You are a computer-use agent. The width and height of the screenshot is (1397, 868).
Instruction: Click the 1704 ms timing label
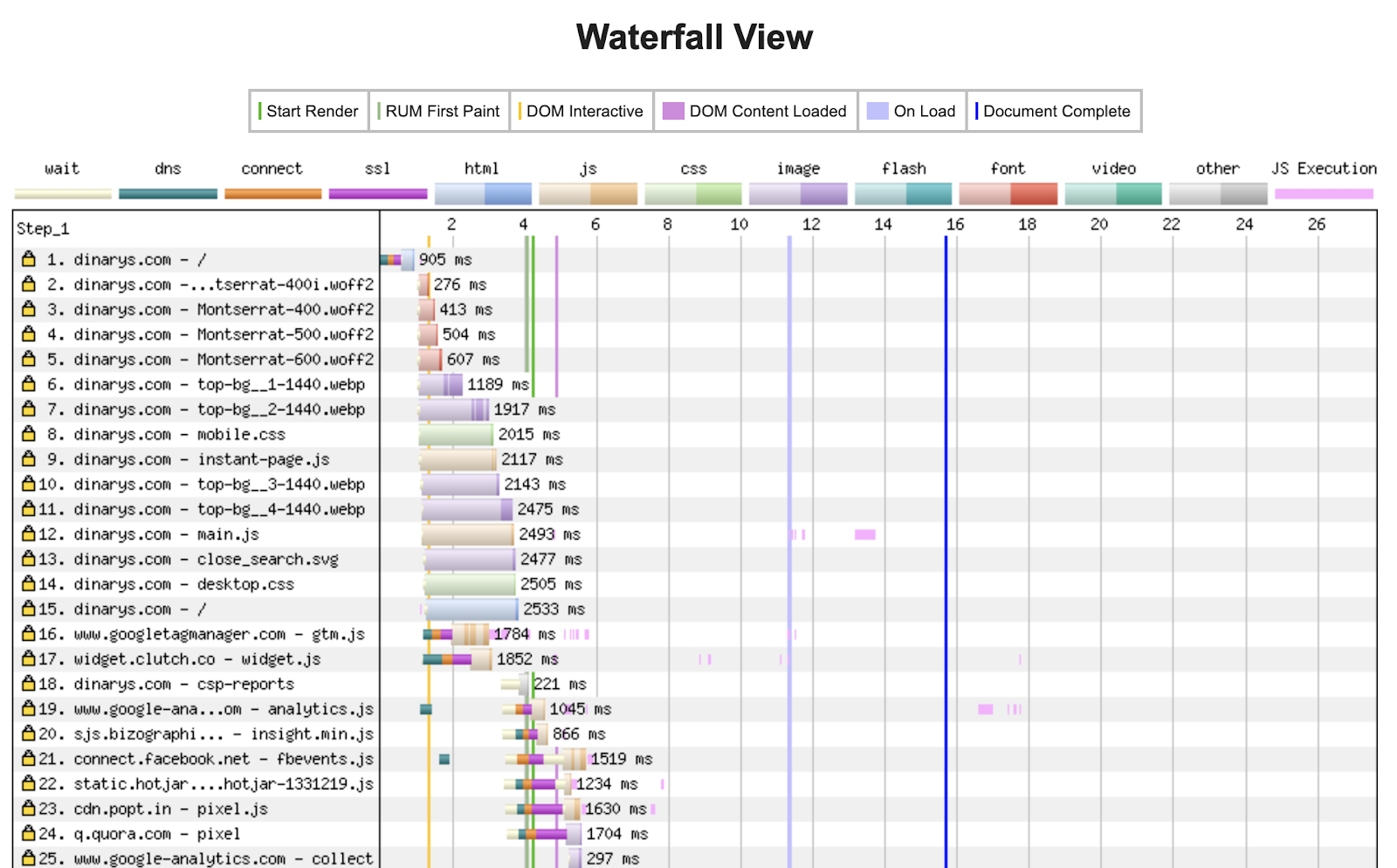(x=616, y=834)
